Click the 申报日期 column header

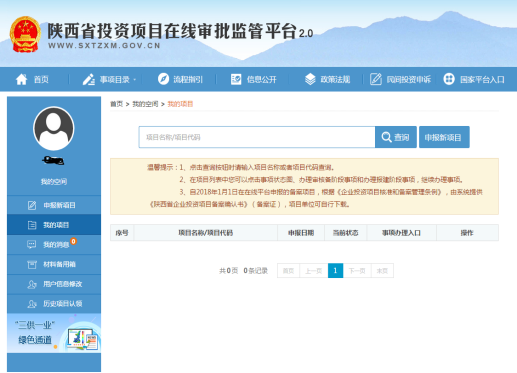[x=301, y=233]
